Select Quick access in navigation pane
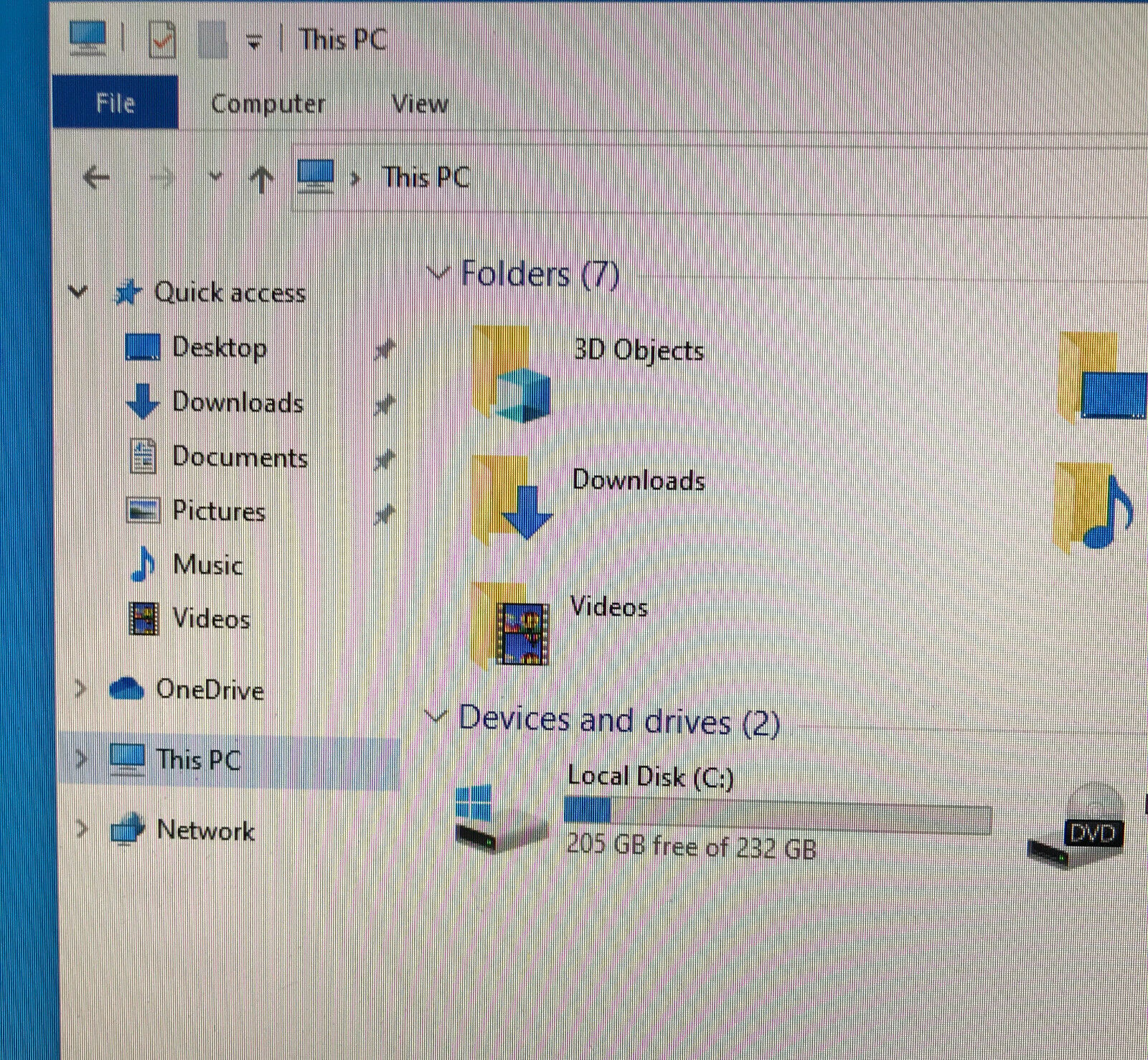The image size is (1148, 1060). click(x=230, y=292)
